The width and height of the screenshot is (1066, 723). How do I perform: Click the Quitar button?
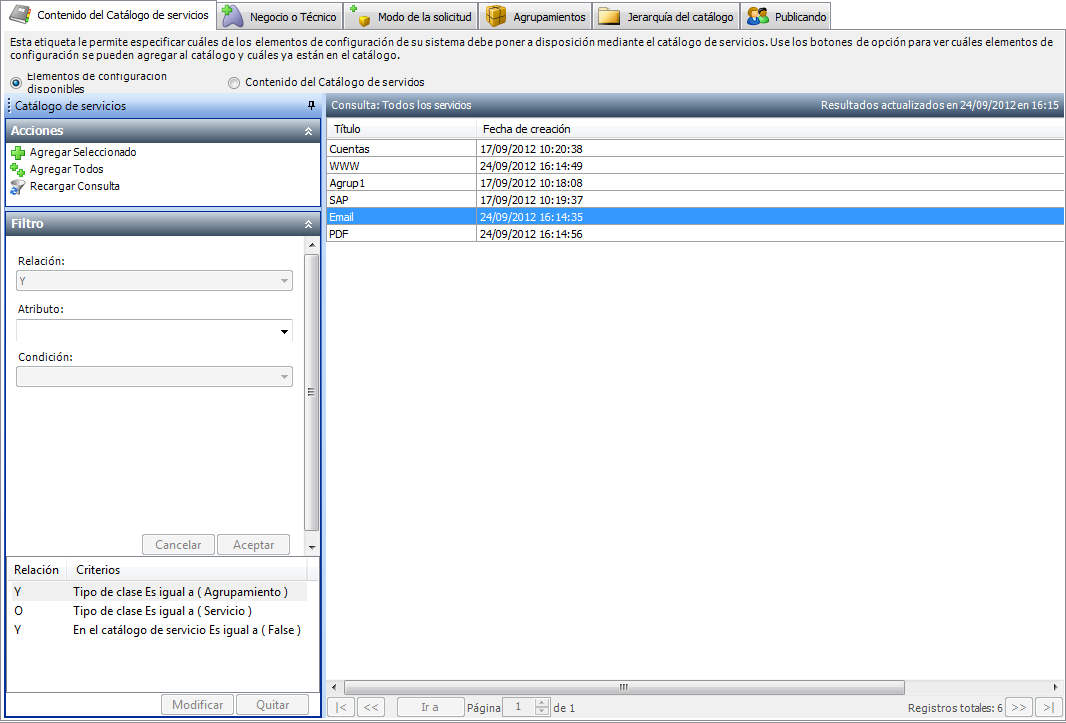pos(273,705)
